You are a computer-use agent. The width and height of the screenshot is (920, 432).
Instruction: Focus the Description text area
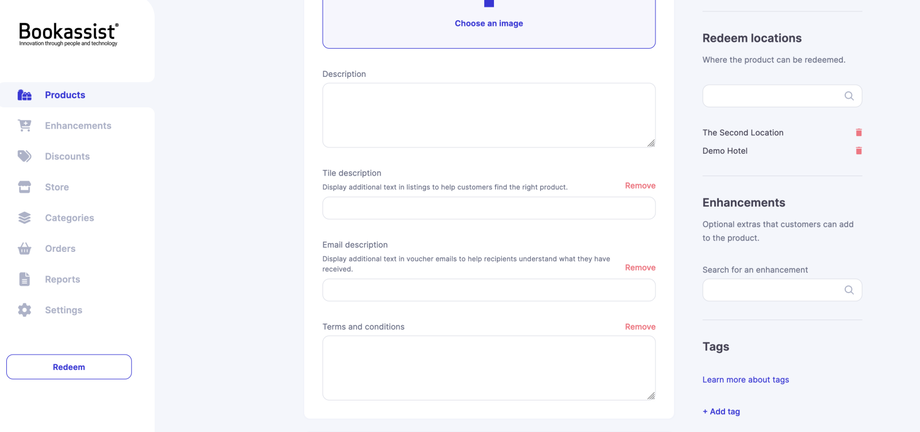click(x=488, y=115)
